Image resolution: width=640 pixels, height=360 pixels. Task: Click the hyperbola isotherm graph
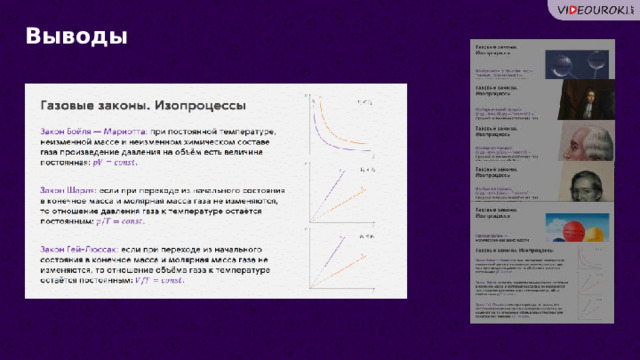[x=340, y=126]
